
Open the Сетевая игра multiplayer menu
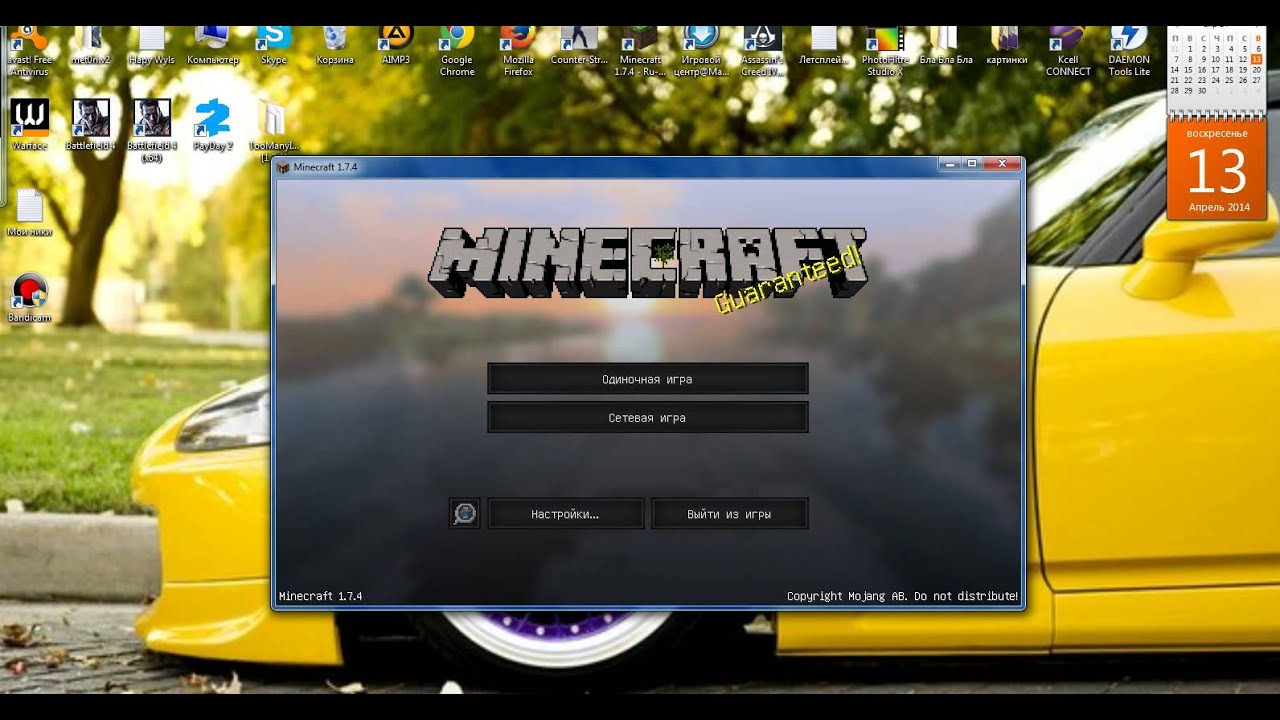coord(647,417)
